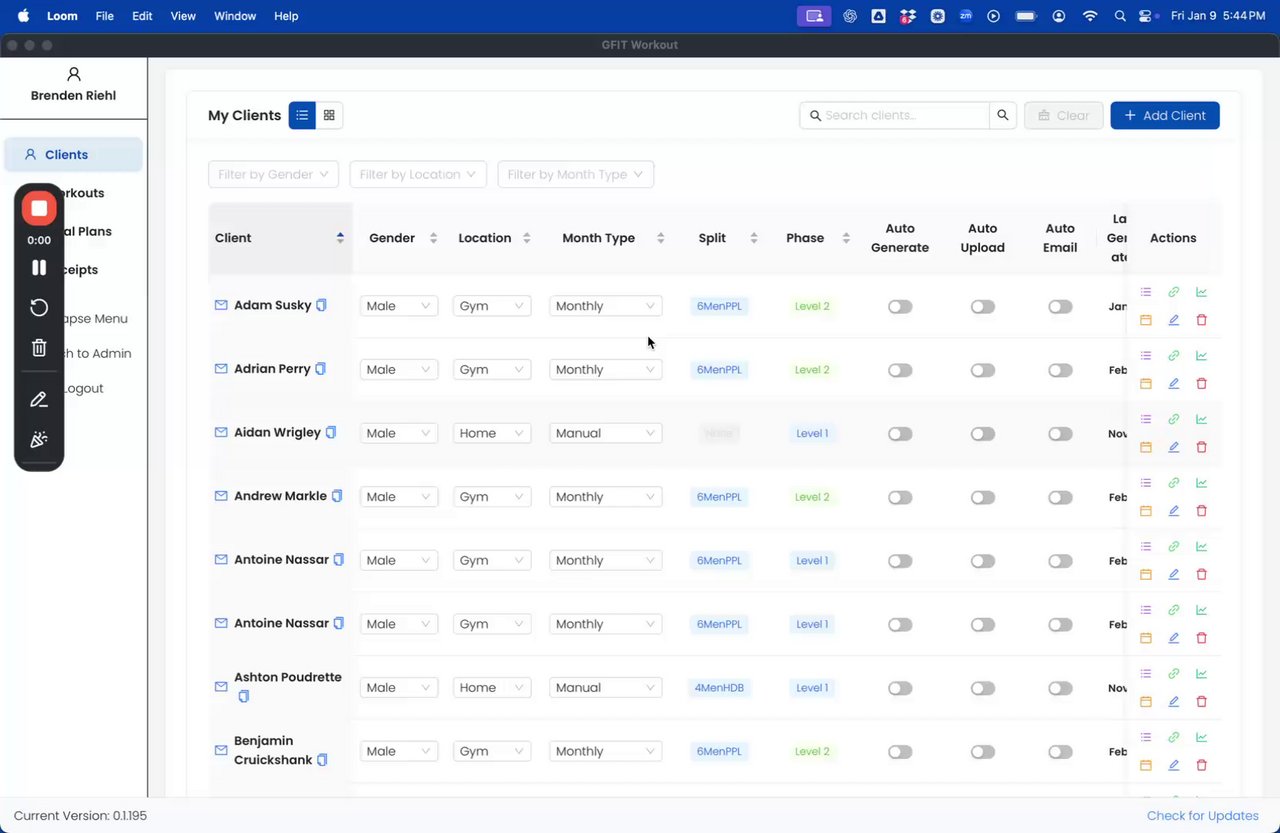This screenshot has width=1280, height=833.
Task: Open Ashton Poudrette's Manual month type dropdown
Action: pos(605,688)
